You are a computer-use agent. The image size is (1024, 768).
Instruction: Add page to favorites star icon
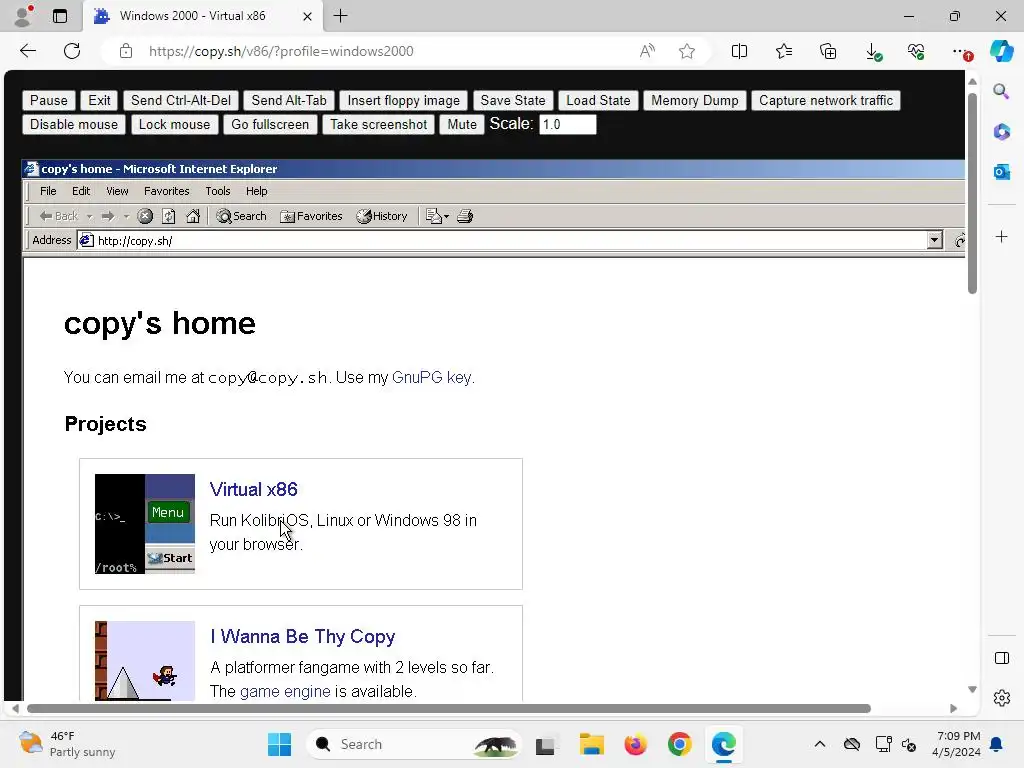pyautogui.click(x=686, y=51)
